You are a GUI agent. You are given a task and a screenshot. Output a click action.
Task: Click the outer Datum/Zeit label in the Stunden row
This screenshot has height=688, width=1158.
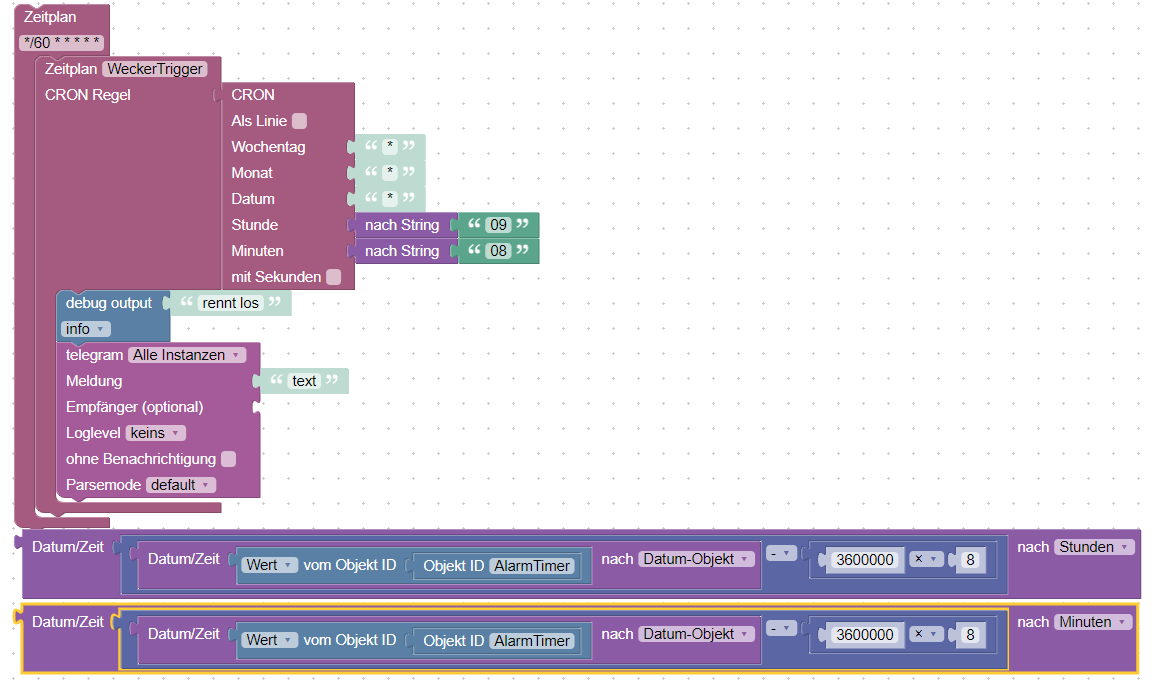pos(68,547)
